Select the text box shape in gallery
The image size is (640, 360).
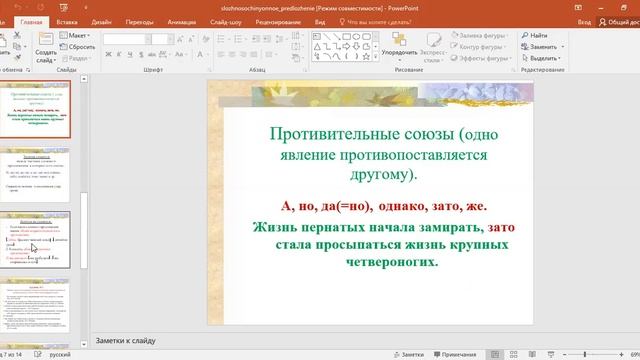(x=317, y=37)
